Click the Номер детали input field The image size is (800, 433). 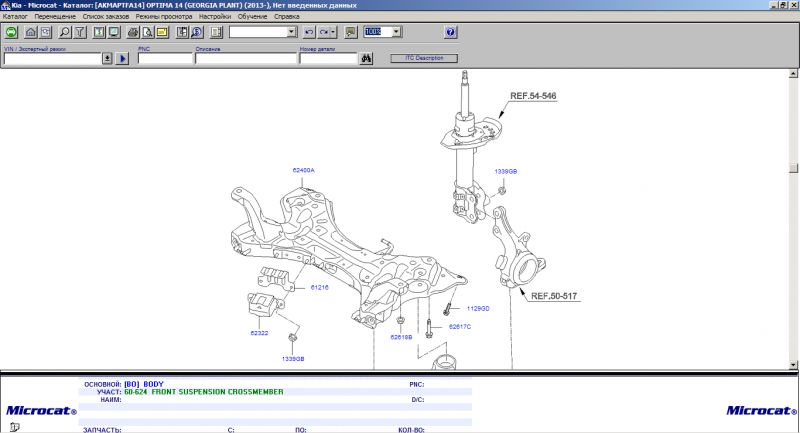click(x=329, y=59)
